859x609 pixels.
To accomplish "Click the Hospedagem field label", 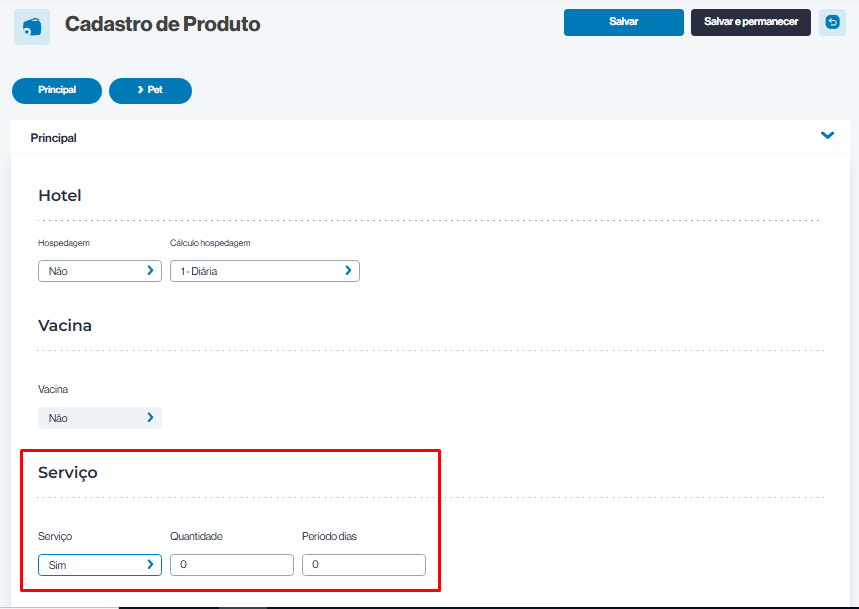I will pyautogui.click(x=64, y=243).
